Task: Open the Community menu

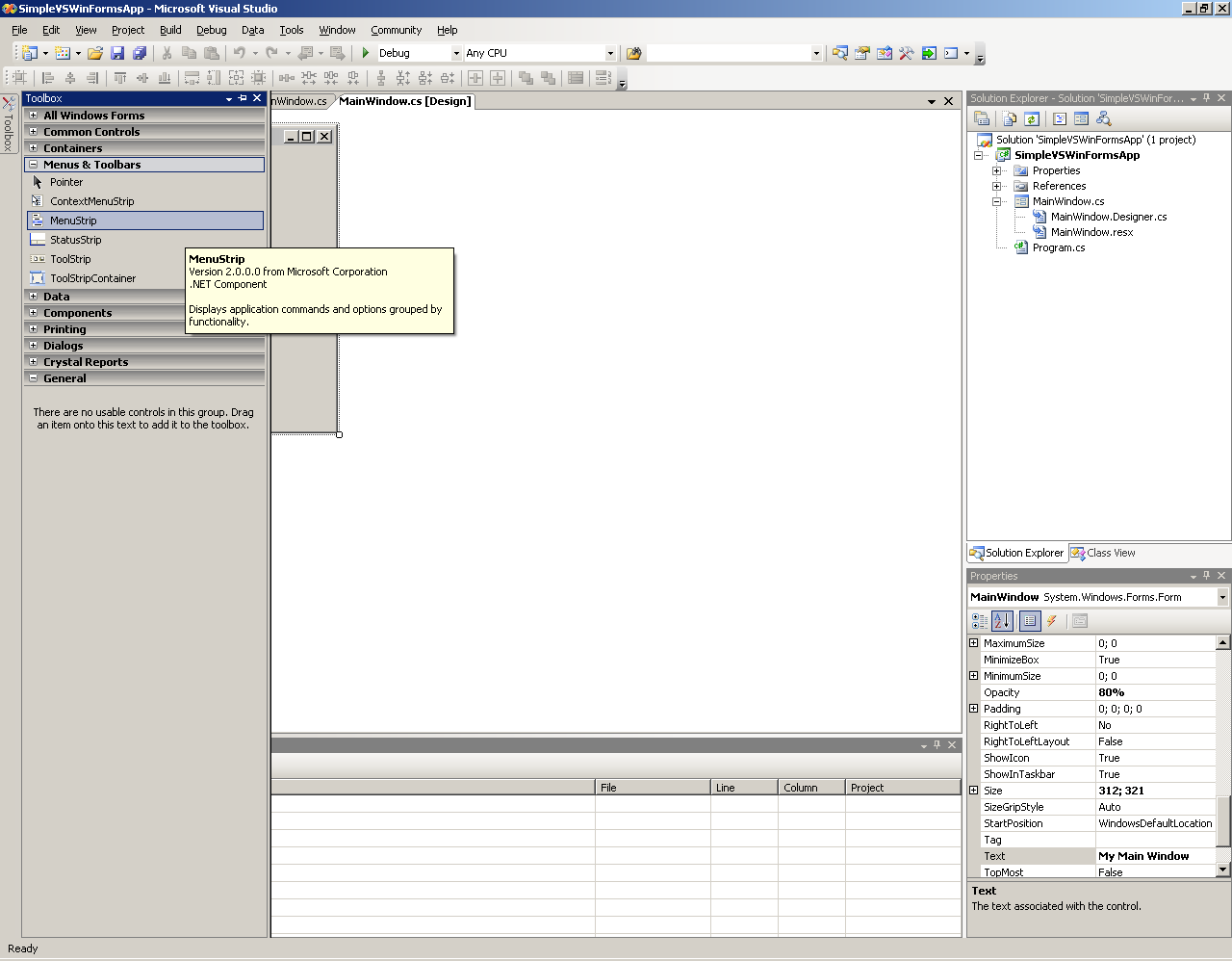Action: 397,30
